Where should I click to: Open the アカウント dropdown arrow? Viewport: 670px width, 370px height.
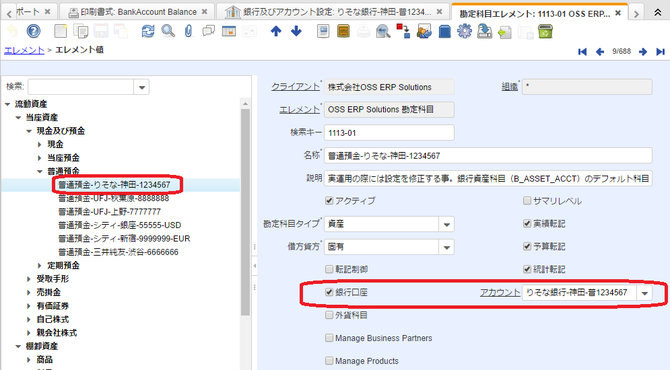tap(645, 293)
